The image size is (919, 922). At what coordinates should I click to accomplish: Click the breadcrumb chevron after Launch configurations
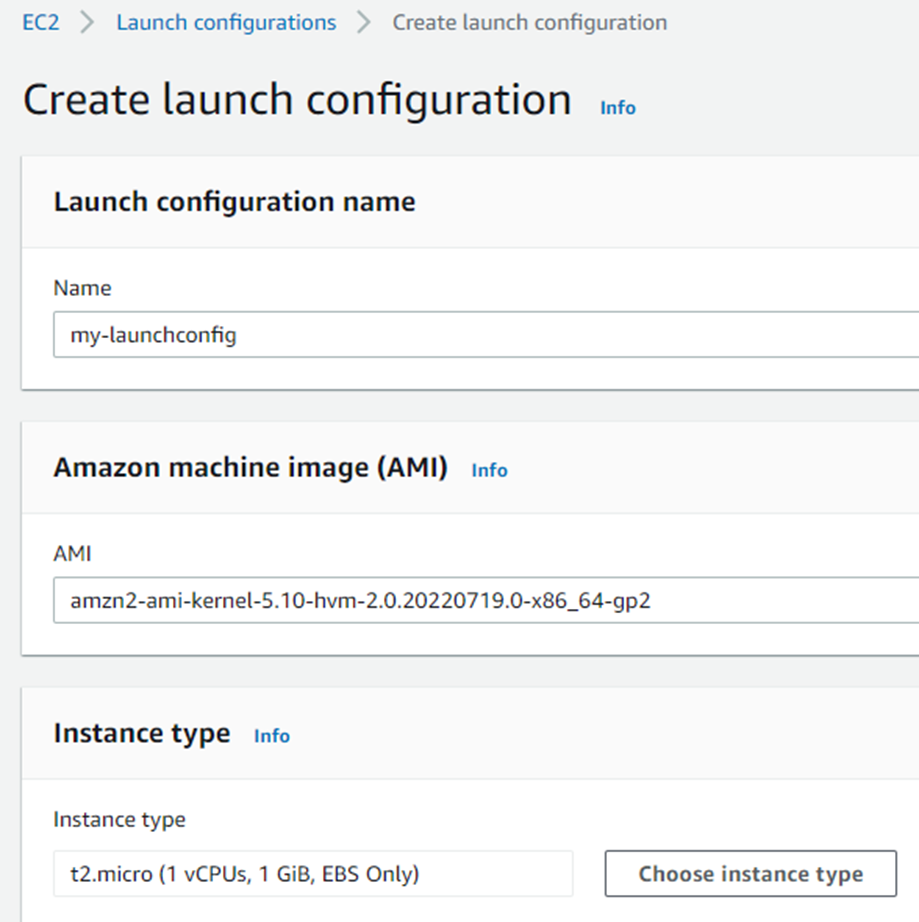coord(364,22)
